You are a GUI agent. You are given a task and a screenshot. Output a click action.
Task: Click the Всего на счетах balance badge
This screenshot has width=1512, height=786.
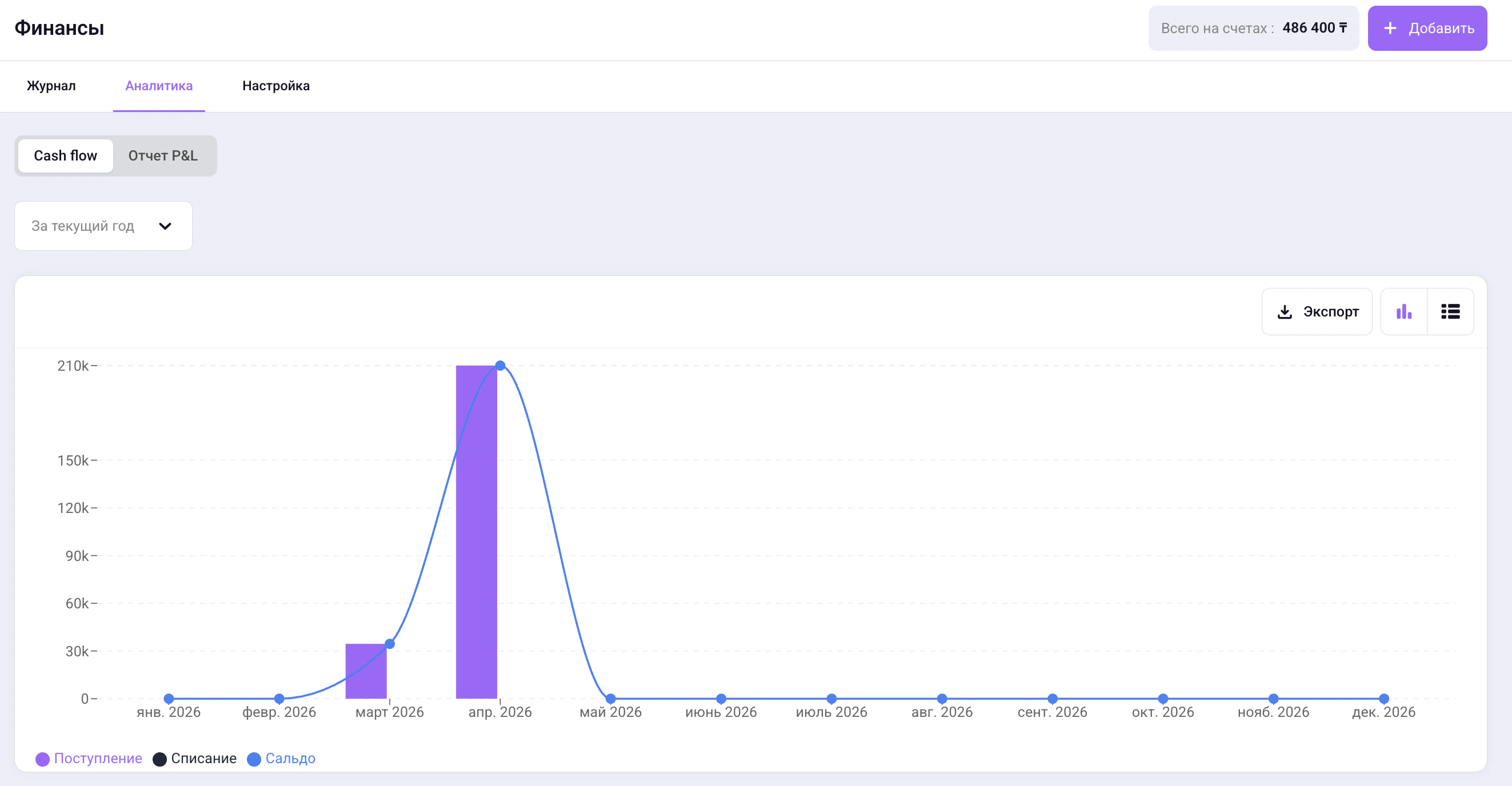(x=1253, y=28)
